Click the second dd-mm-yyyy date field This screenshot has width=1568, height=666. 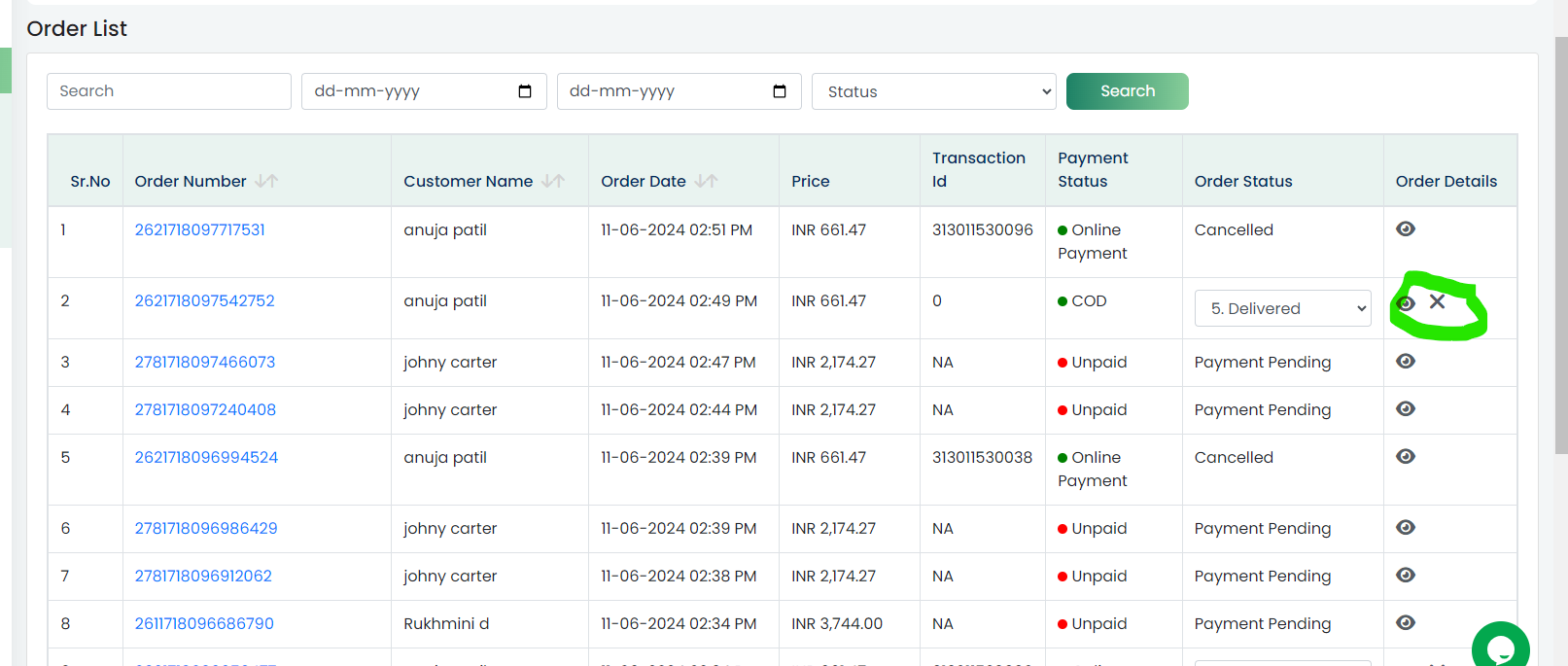[679, 91]
